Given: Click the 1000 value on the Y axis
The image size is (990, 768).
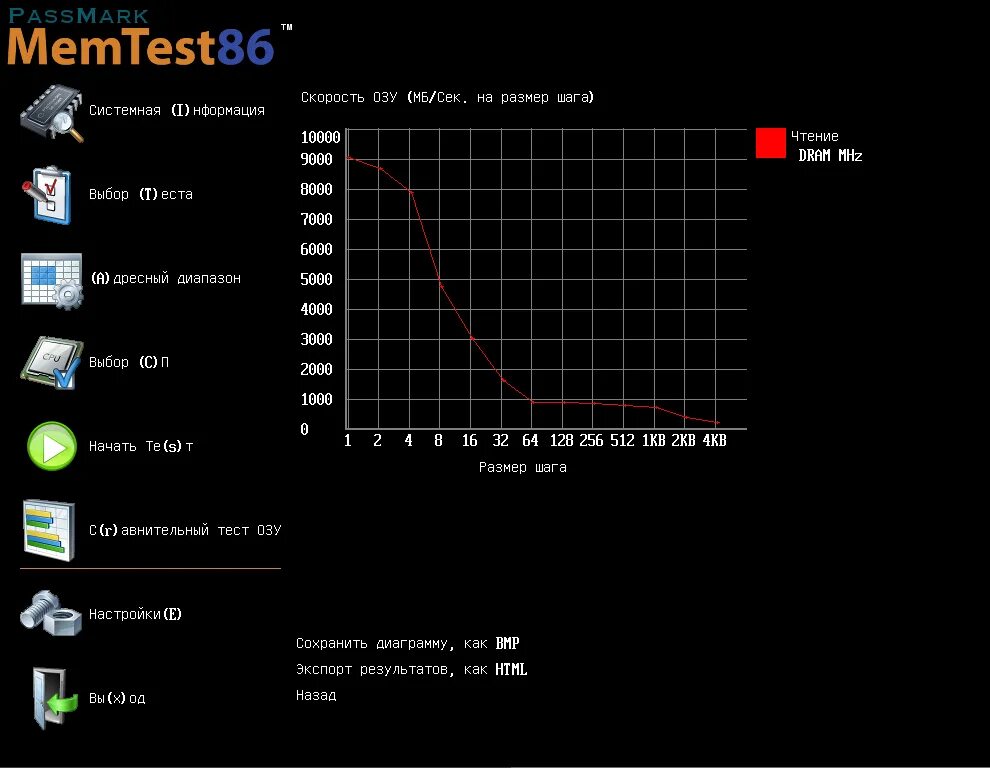Looking at the screenshot, I should 316,399.
